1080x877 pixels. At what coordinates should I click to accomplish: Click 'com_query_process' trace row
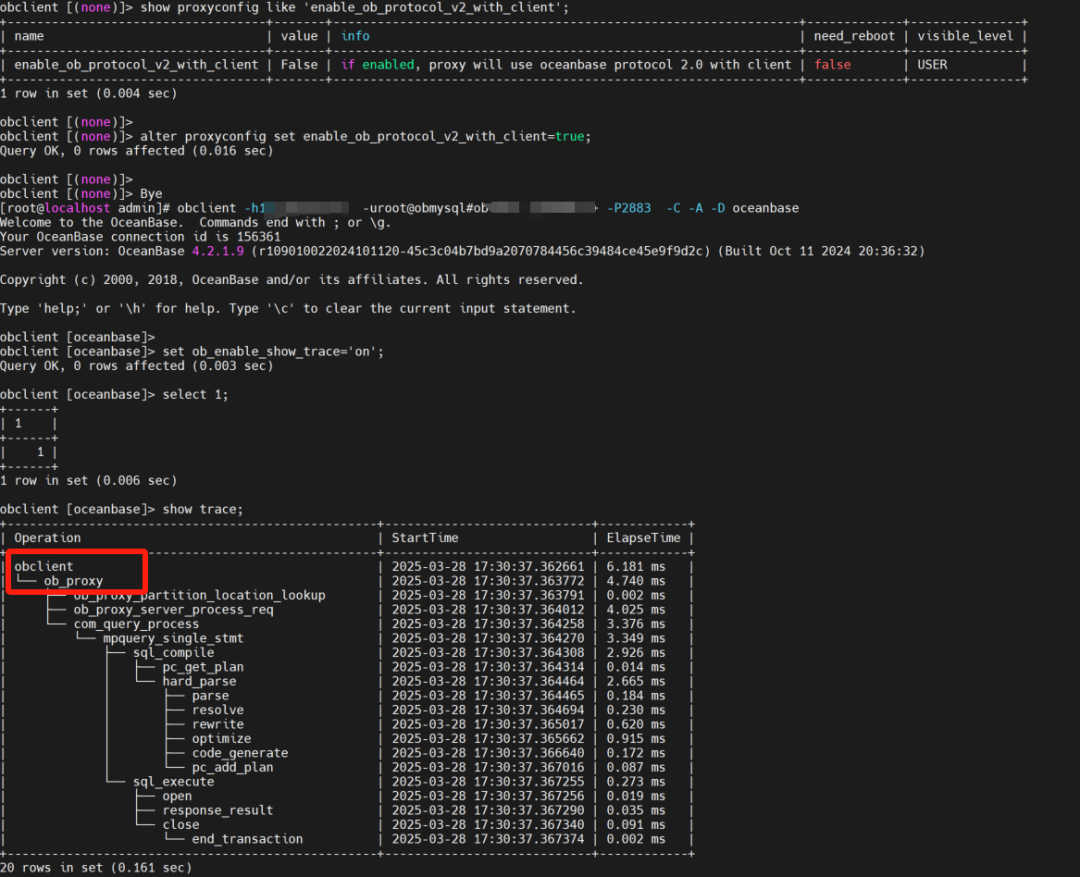click(347, 624)
